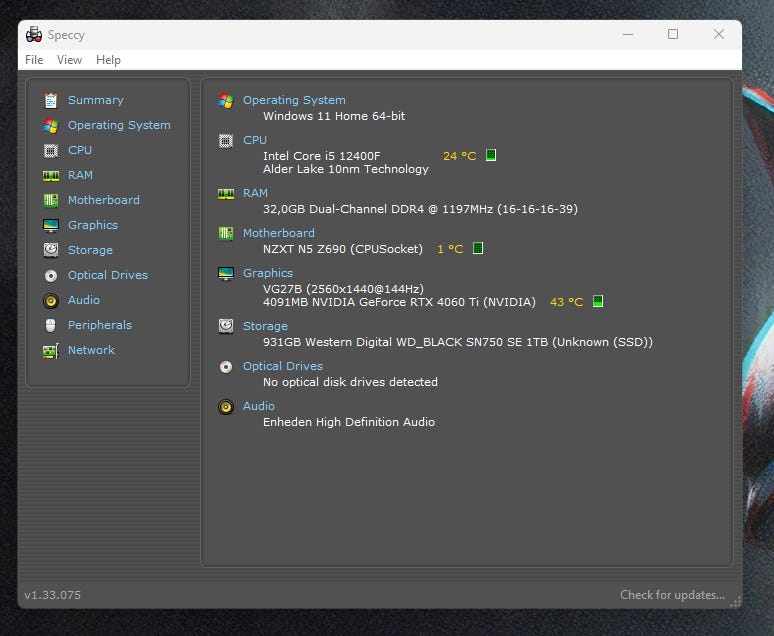Click the Summary clipboard icon in sidebar
This screenshot has width=774, height=636.
(x=50, y=100)
